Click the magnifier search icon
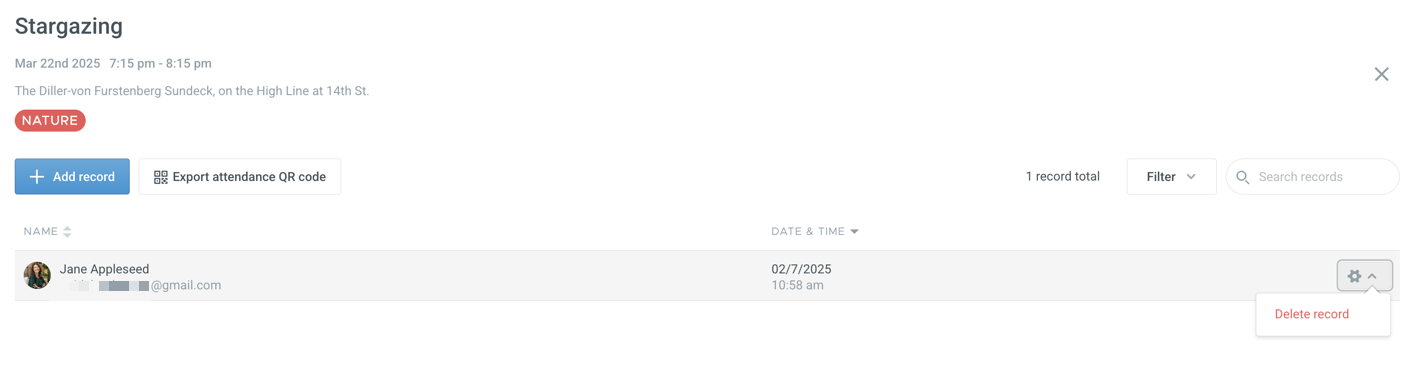Screen dimensions: 1410x367 click(1243, 177)
